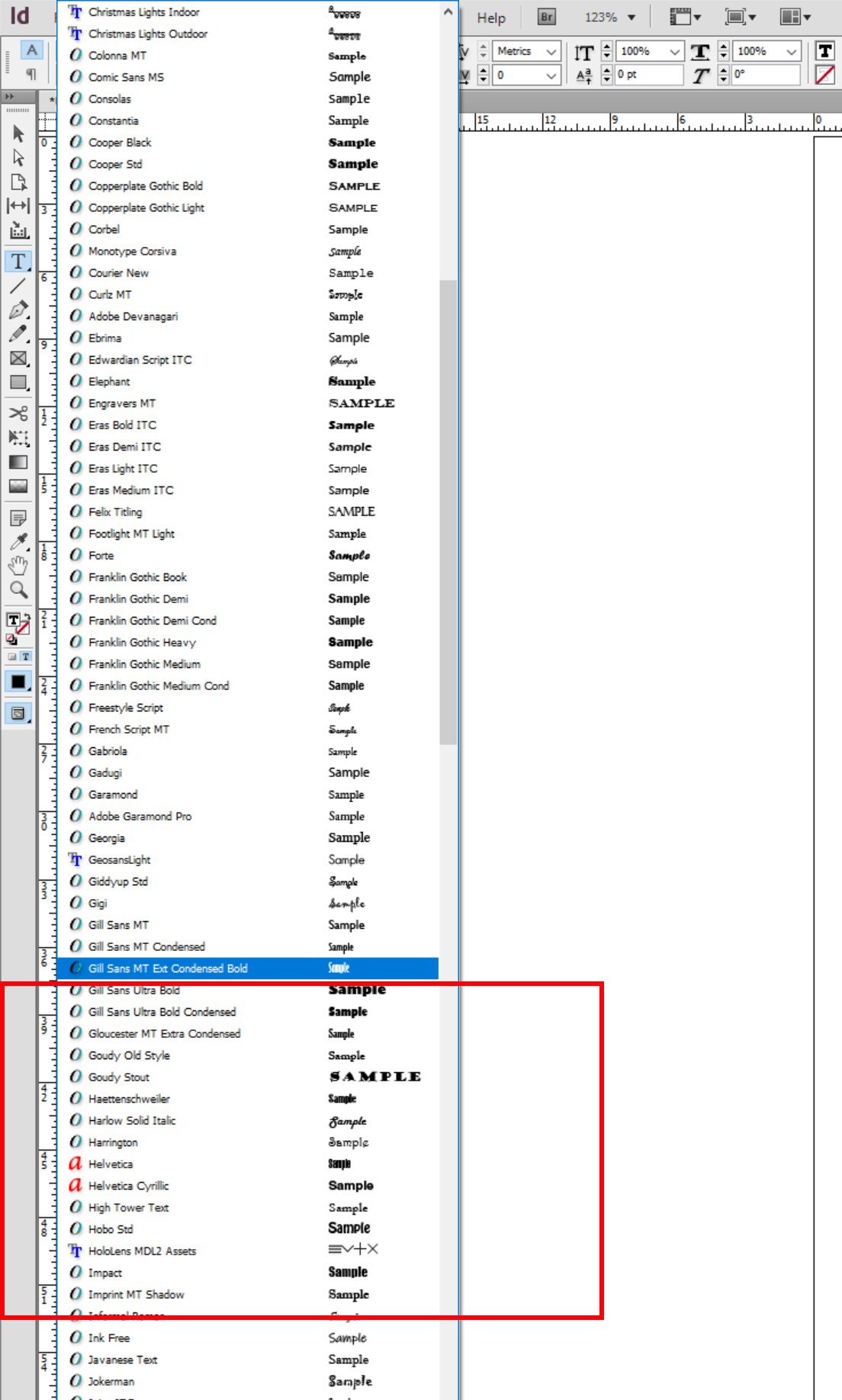Click the InDesign Id logo
Image resolution: width=842 pixels, height=1400 pixels.
coord(20,16)
